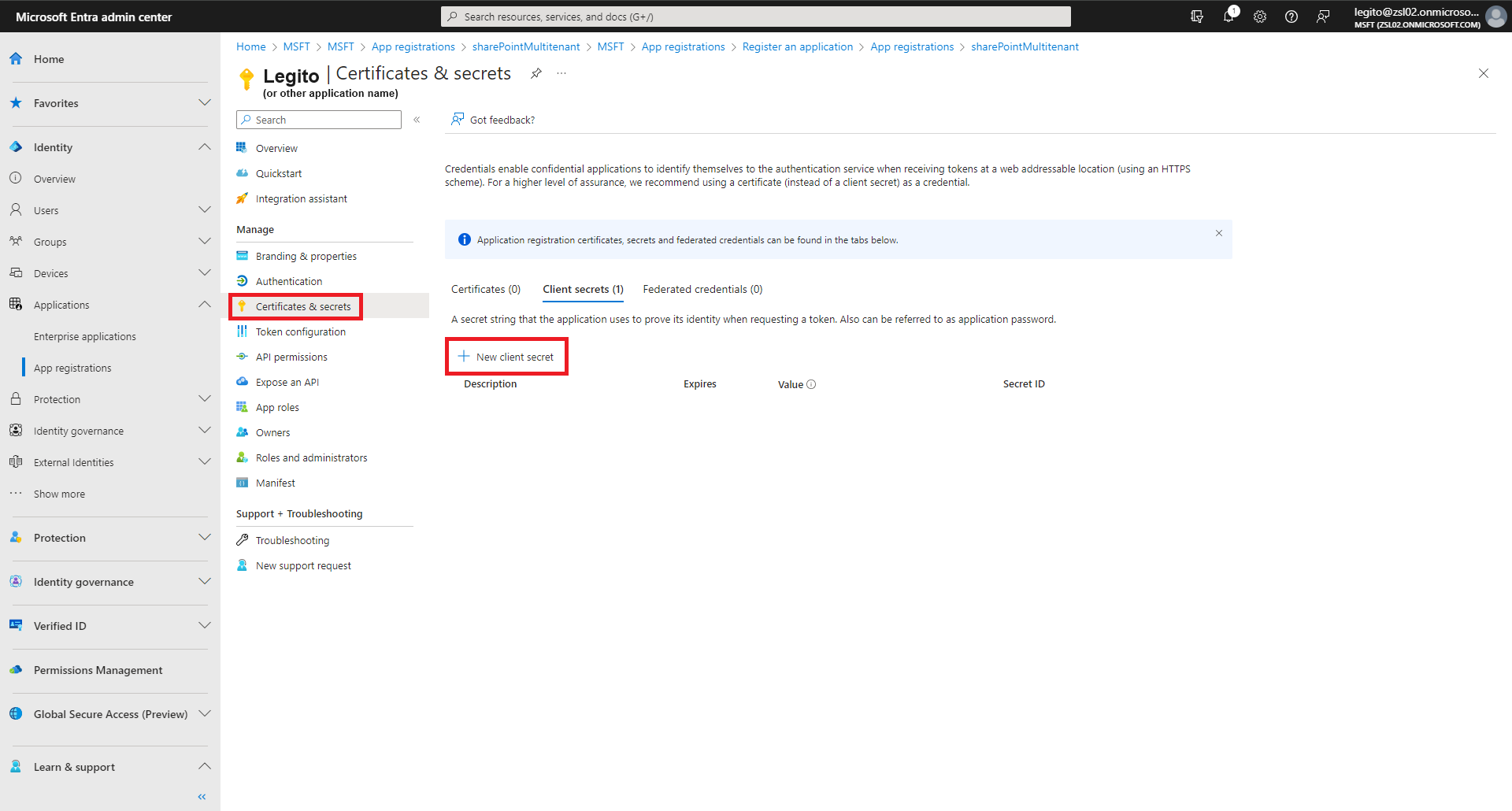Viewport: 1512px width, 811px height.
Task: Open Quickstart in the app menu
Action: [279, 173]
